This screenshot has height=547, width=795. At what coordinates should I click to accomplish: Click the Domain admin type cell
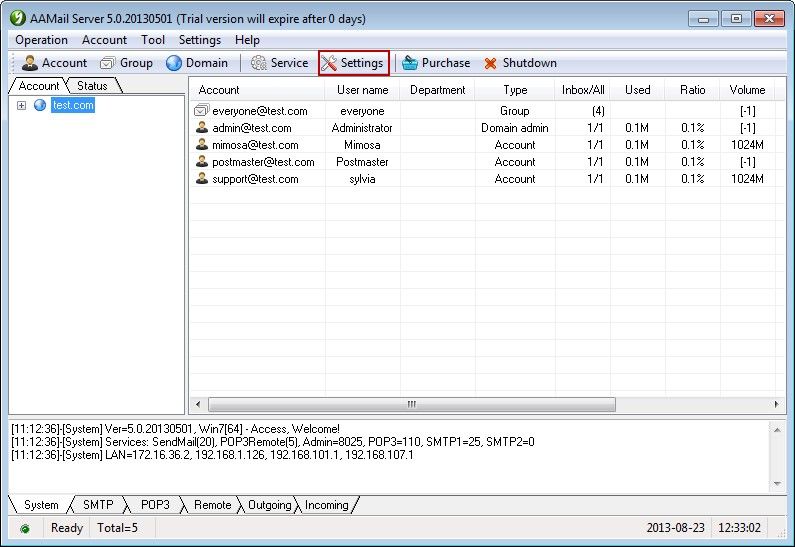(x=515, y=128)
